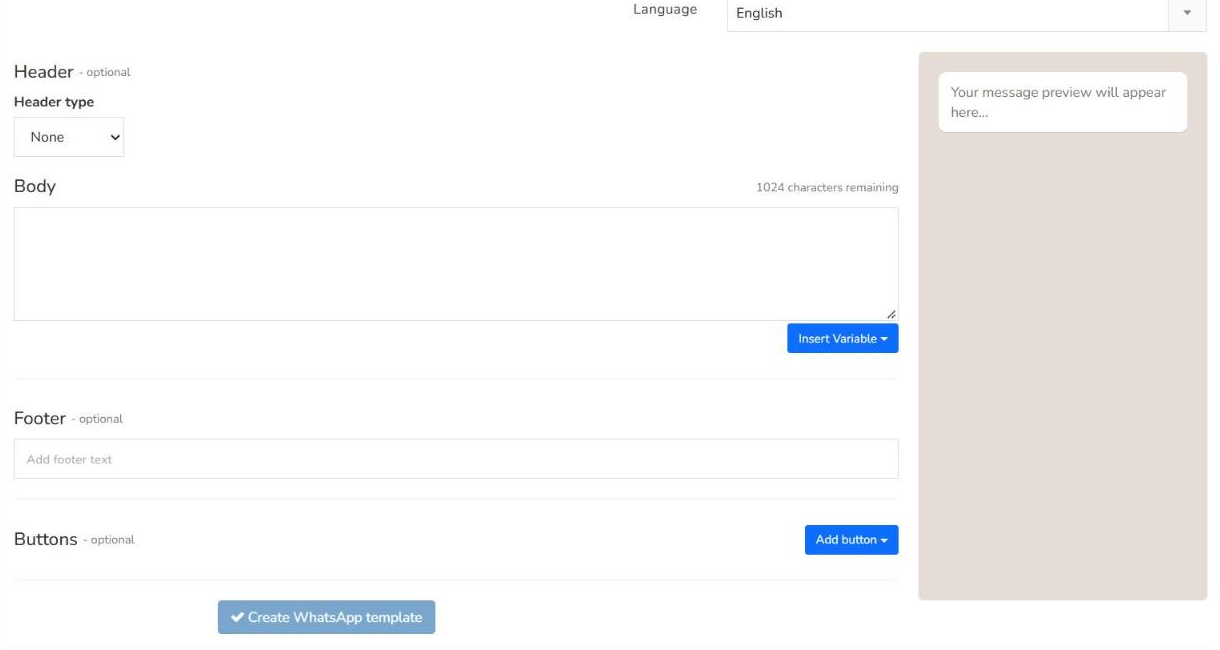Screen dimensions: 1220x650
Task: Click the 1024 characters remaining text
Action: [x=827, y=187]
